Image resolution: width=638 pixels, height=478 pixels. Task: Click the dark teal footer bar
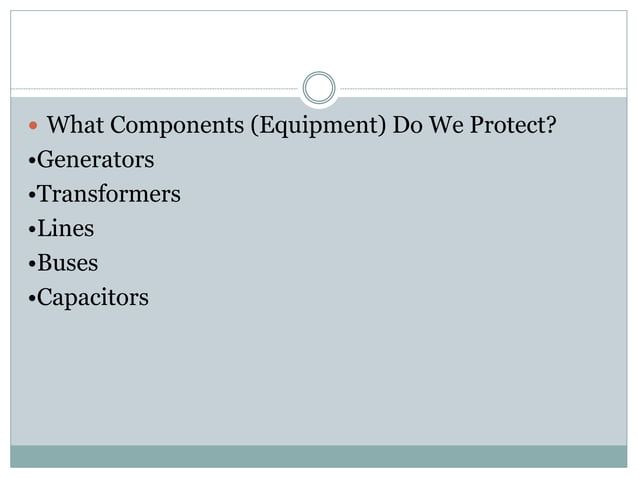coord(319,456)
